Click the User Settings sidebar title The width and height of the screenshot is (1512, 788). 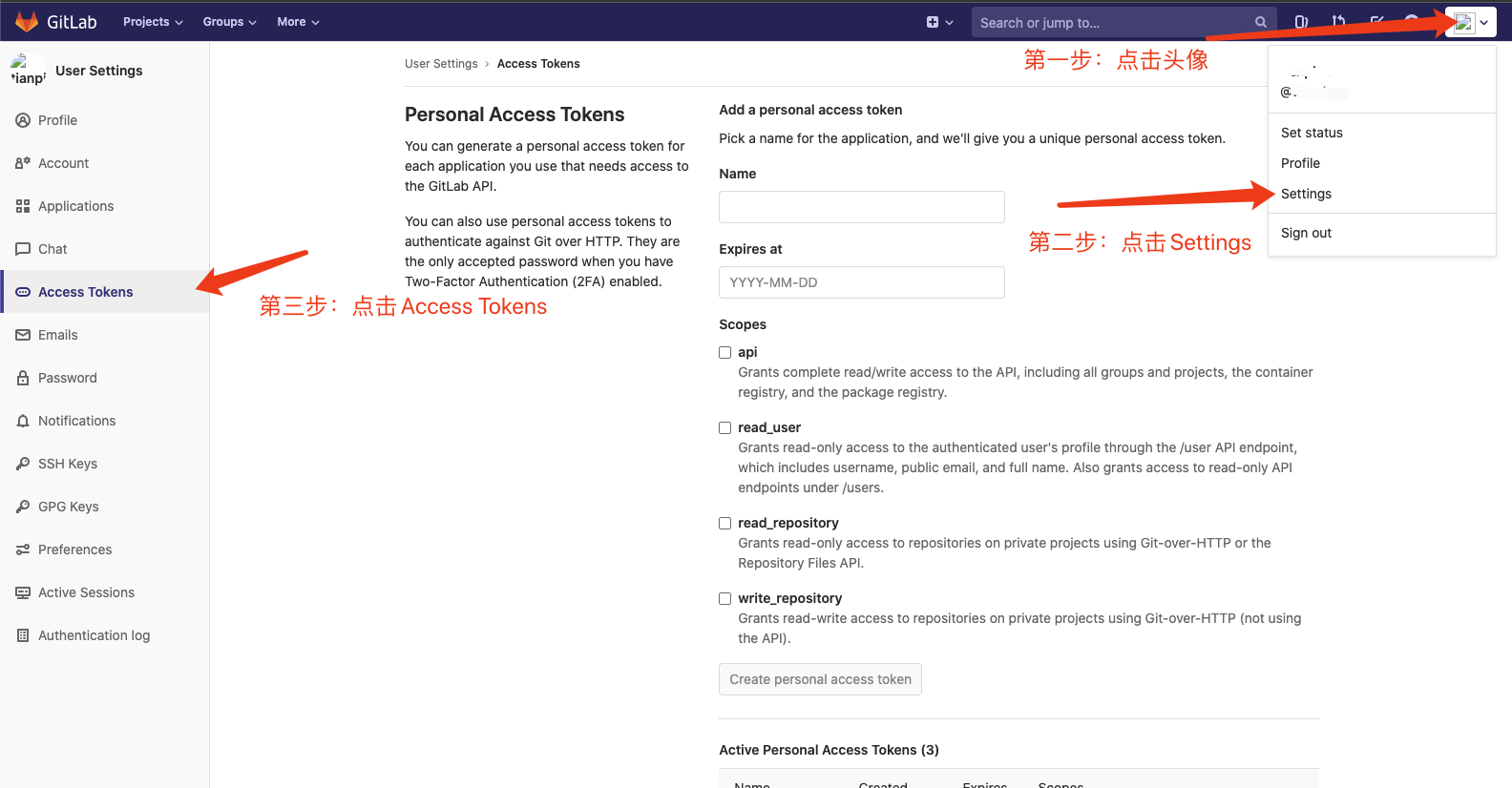[99, 71]
